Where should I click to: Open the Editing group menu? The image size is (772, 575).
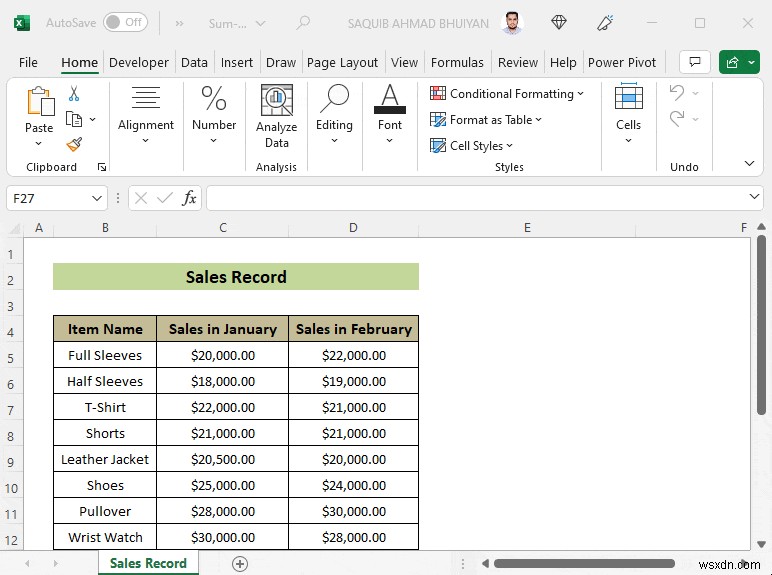pos(334,116)
